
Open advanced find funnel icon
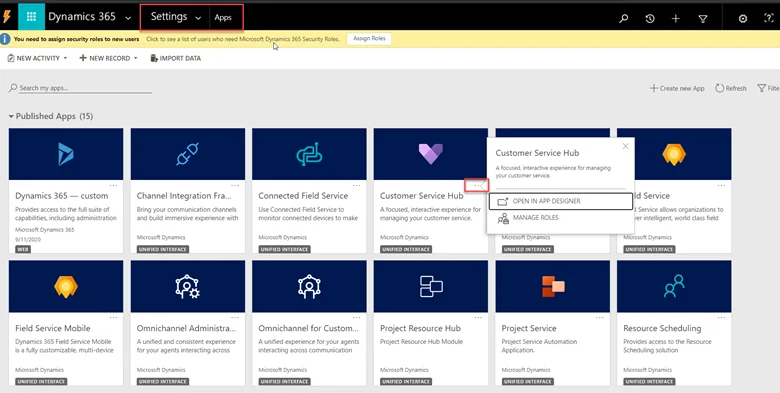click(x=703, y=18)
